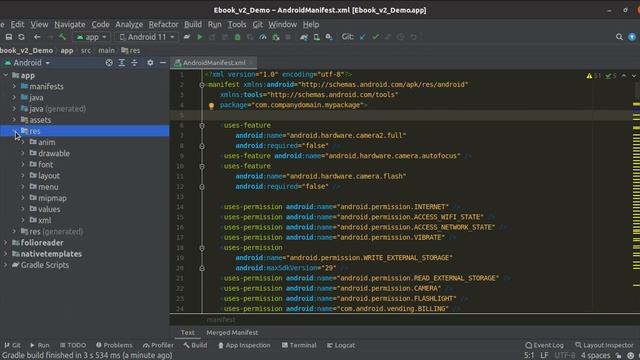Expand the manifests folder
The image size is (640, 360).
click(14, 87)
